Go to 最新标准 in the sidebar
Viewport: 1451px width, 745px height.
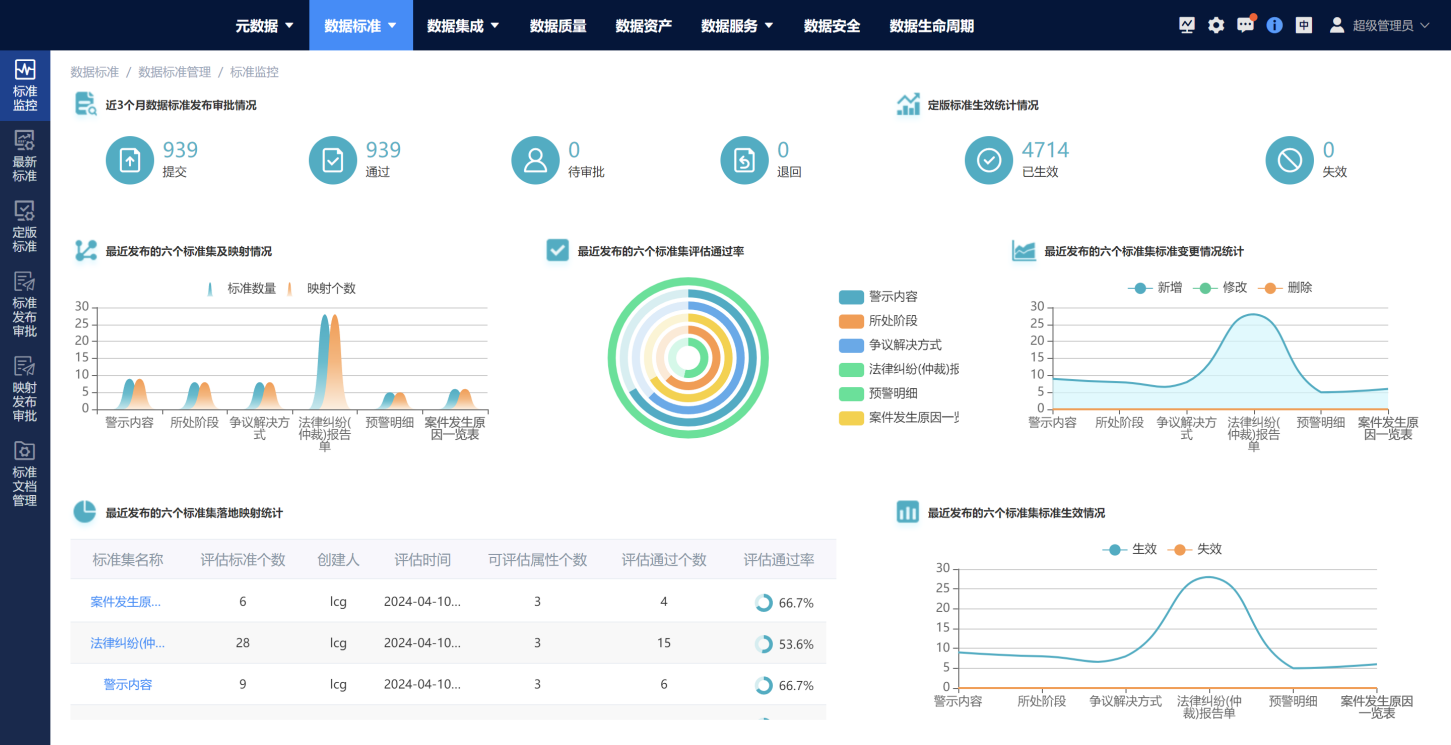click(x=25, y=155)
